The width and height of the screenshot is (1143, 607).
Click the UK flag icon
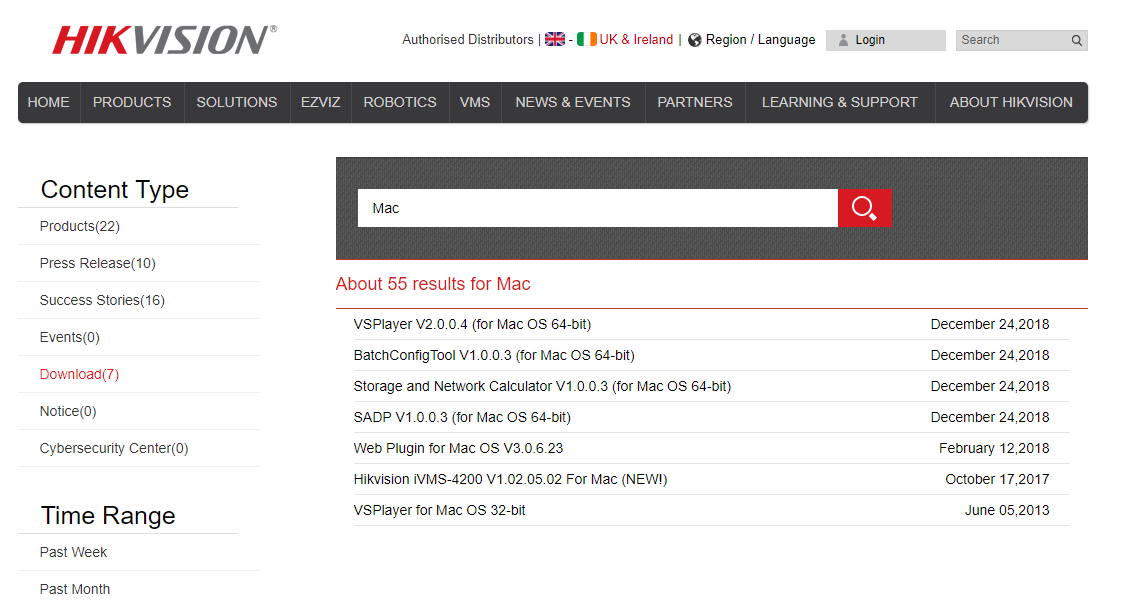[555, 40]
